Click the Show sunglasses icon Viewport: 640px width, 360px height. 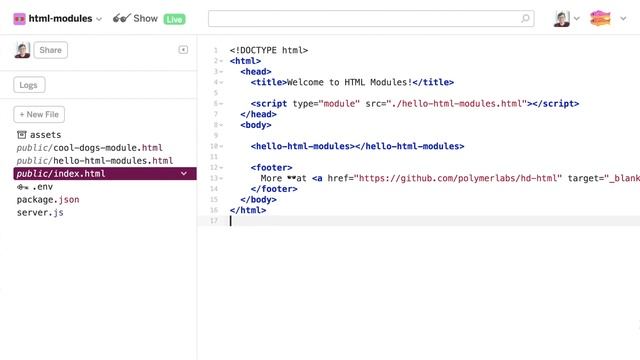click(x=122, y=18)
